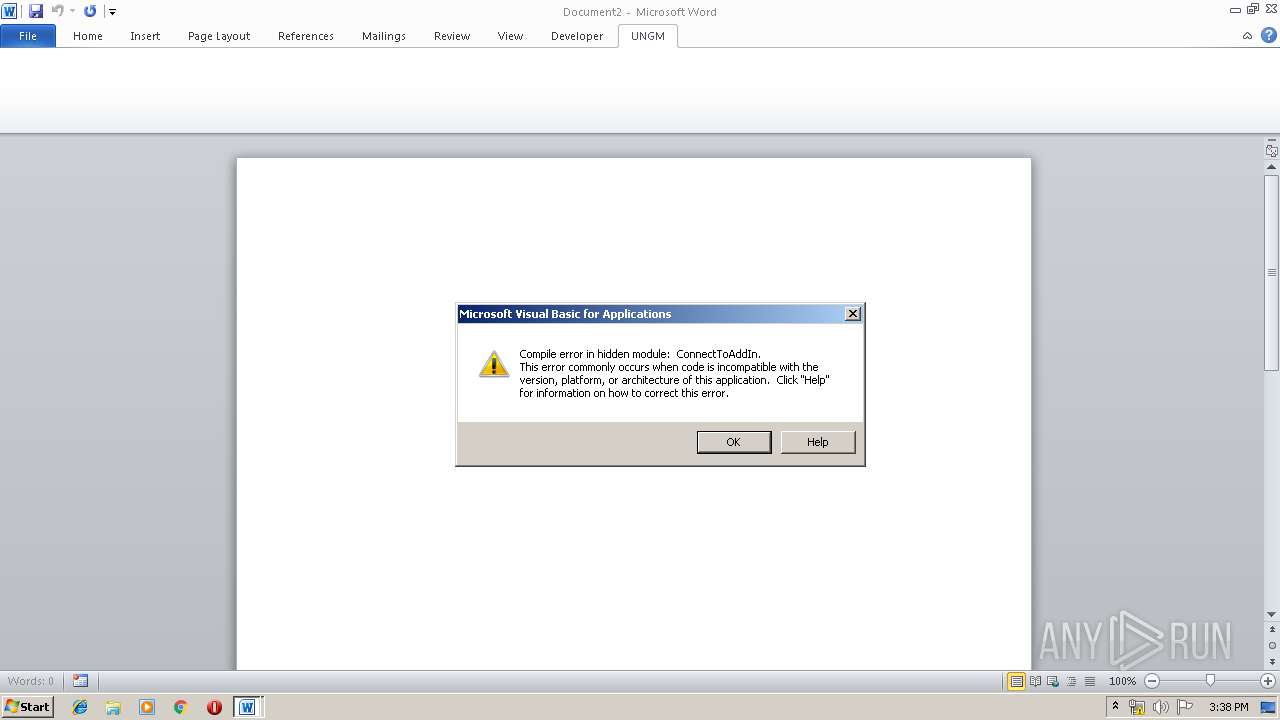
Task: Select Print Layout view icon
Action: click(1016, 681)
